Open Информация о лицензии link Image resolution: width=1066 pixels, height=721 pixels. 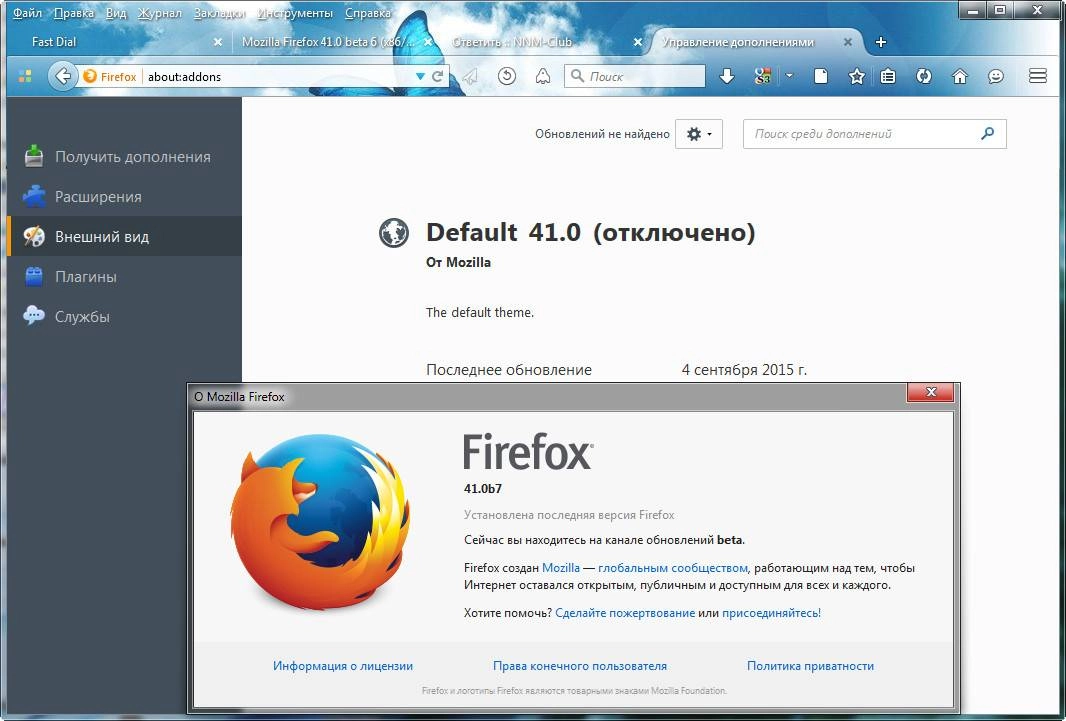(x=343, y=666)
